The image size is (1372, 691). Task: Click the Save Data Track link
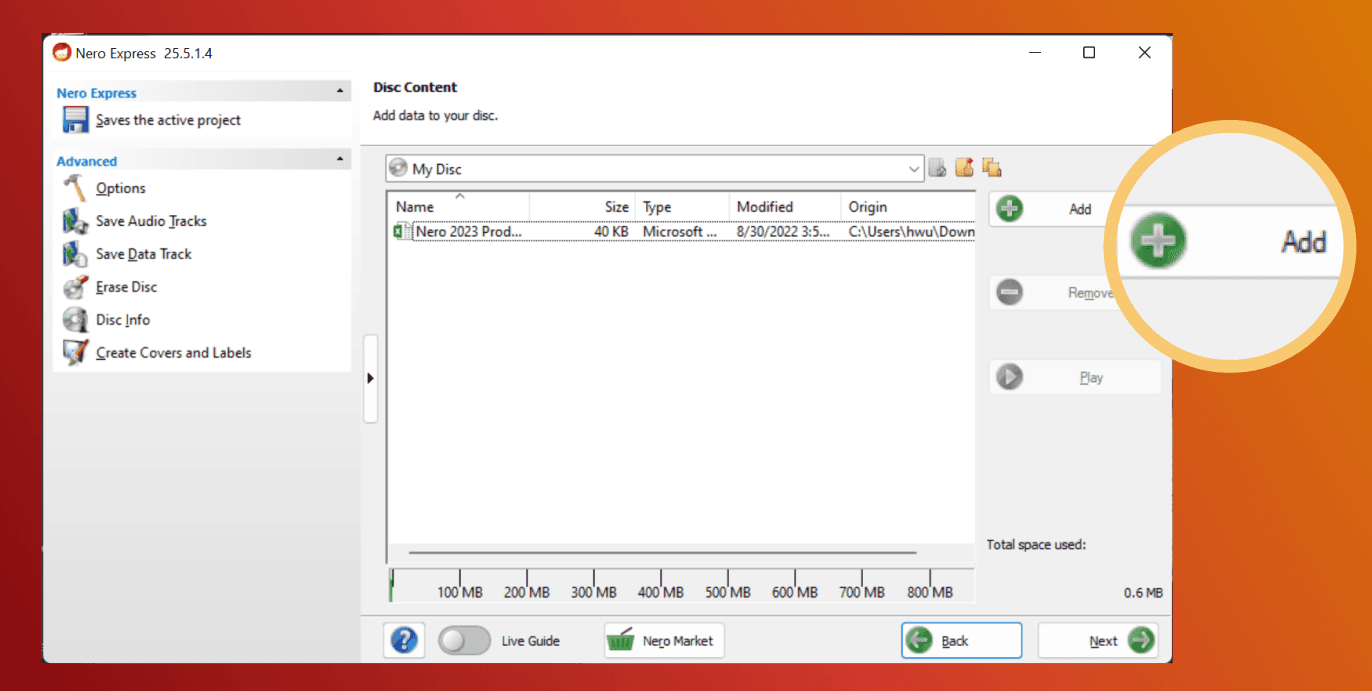[x=144, y=254]
